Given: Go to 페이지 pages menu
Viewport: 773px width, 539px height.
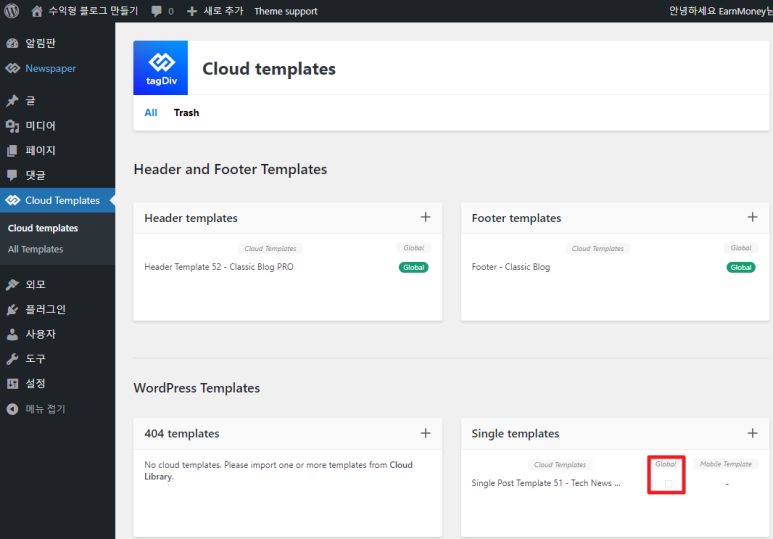Looking at the screenshot, I should coord(40,150).
